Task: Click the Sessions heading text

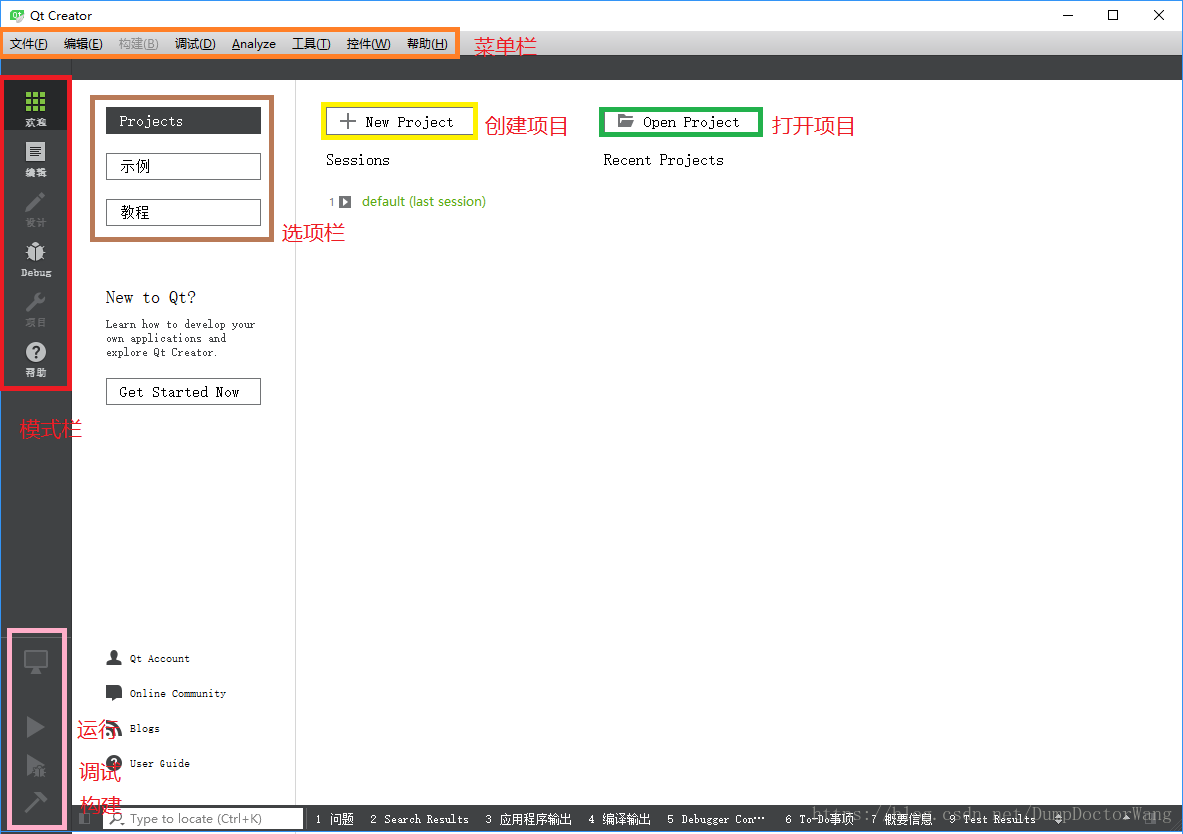Action: 358,160
